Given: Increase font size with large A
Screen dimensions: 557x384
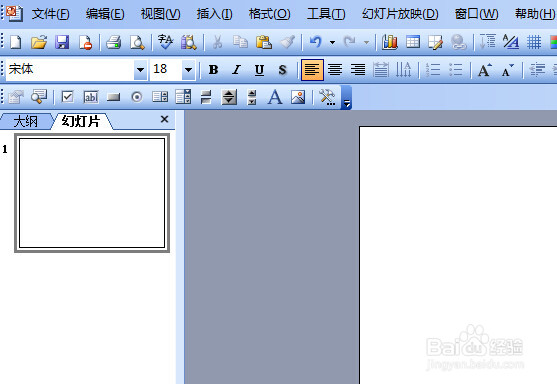Looking at the screenshot, I should [x=485, y=70].
